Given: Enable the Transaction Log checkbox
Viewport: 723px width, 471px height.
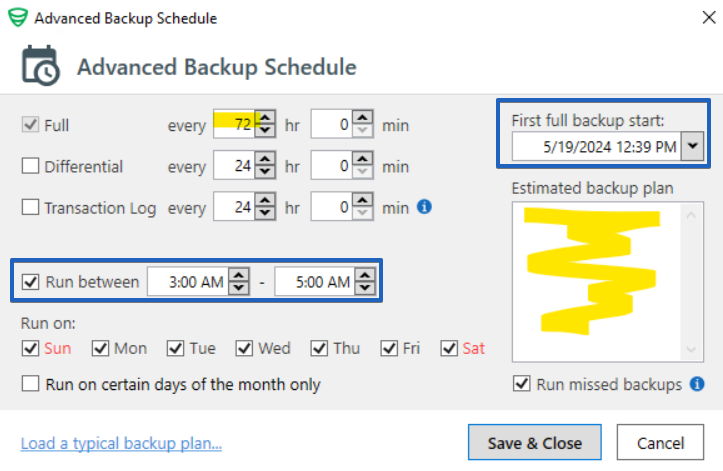Looking at the screenshot, I should pos(30,207).
